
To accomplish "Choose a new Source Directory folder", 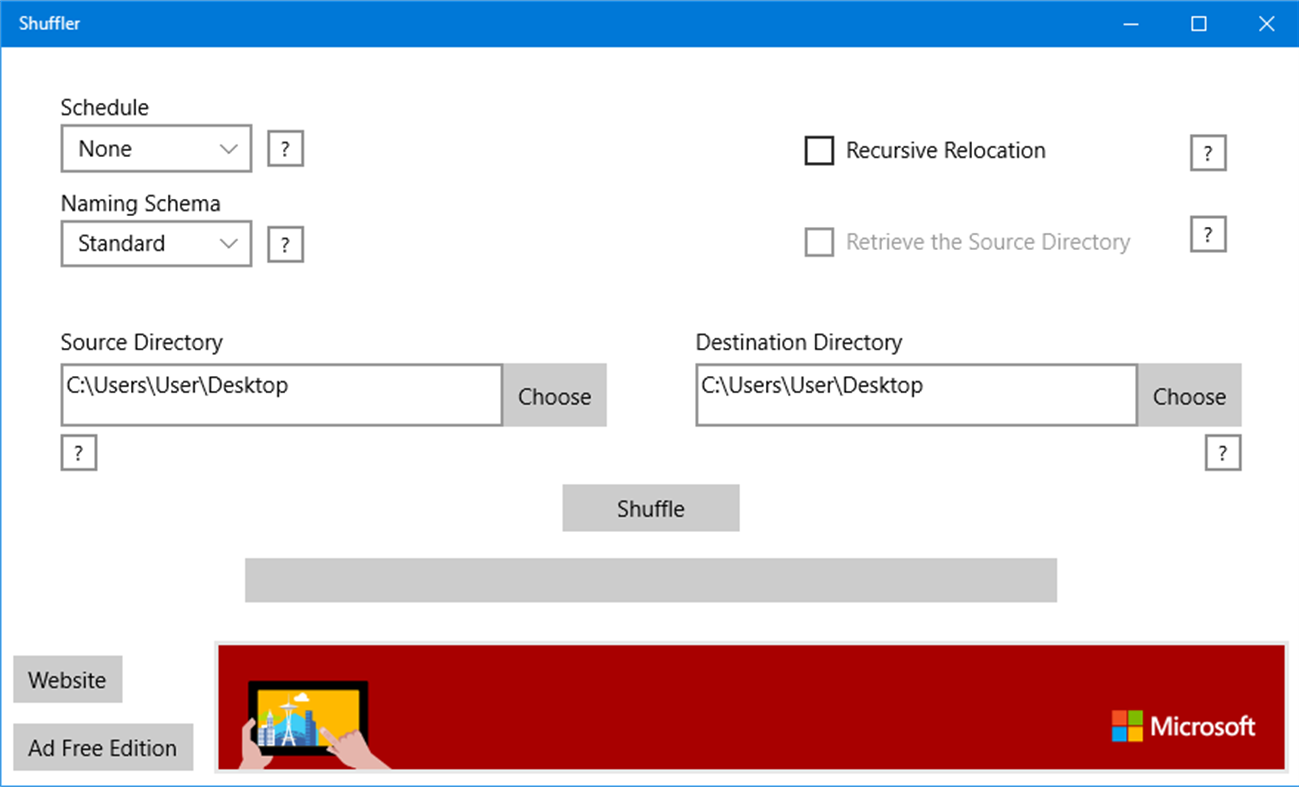I will pyautogui.click(x=554, y=395).
